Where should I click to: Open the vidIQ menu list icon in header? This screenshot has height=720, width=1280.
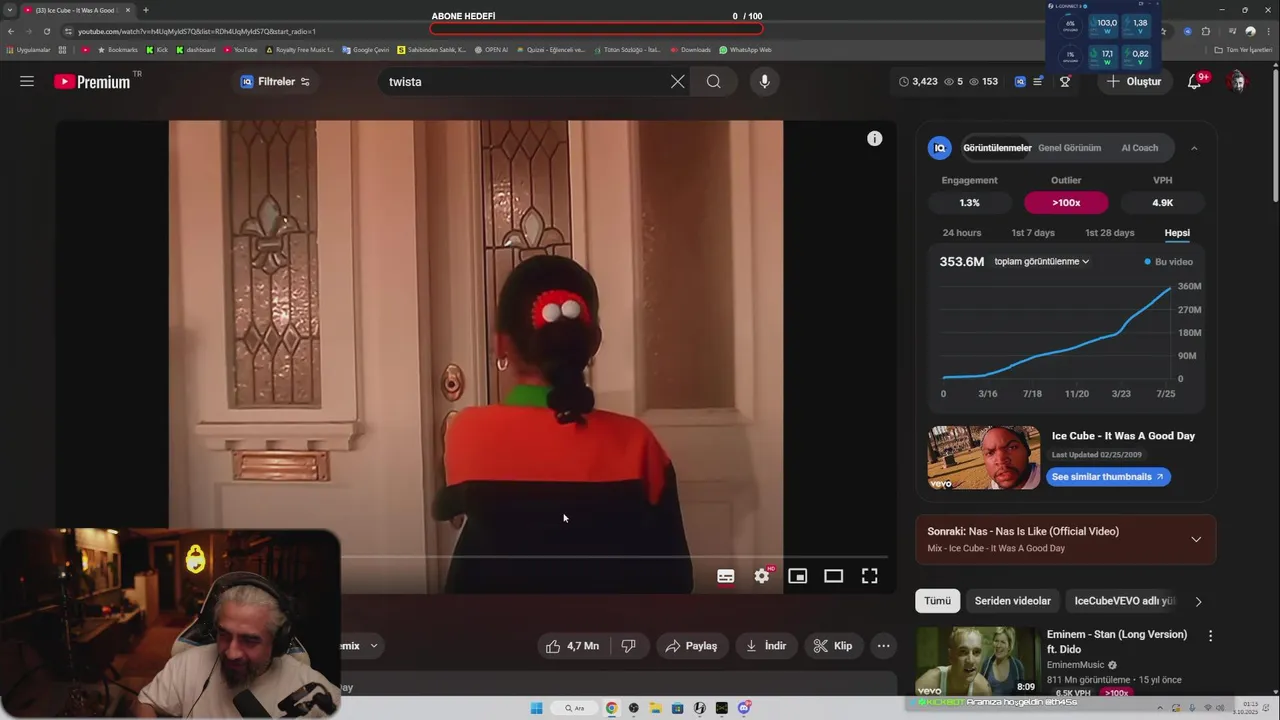1038,81
